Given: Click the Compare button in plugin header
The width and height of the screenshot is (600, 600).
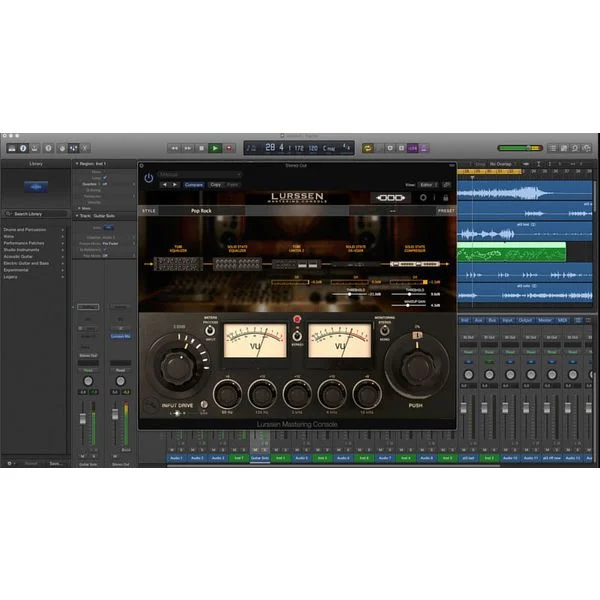Looking at the screenshot, I should (x=194, y=185).
